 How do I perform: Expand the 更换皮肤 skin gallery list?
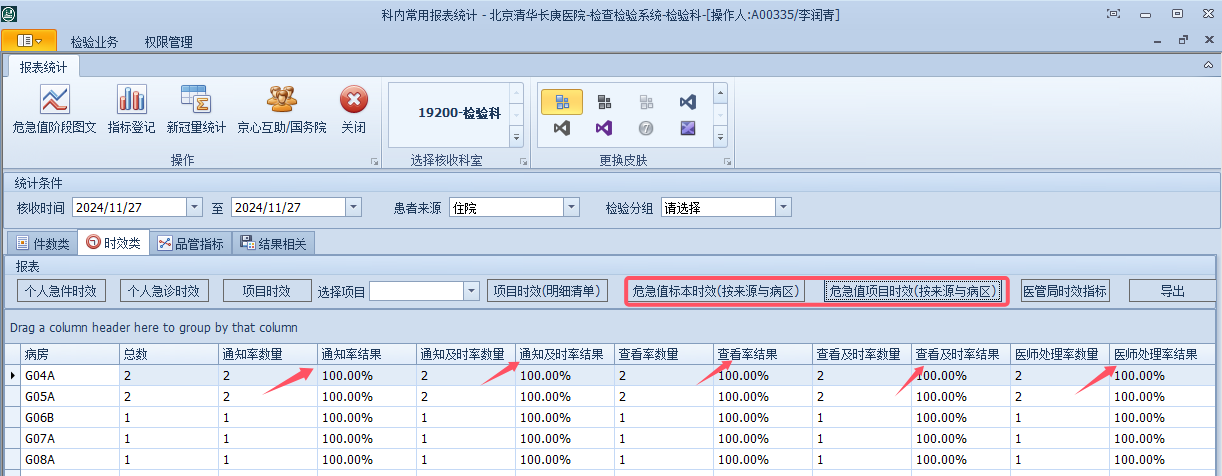tap(719, 136)
